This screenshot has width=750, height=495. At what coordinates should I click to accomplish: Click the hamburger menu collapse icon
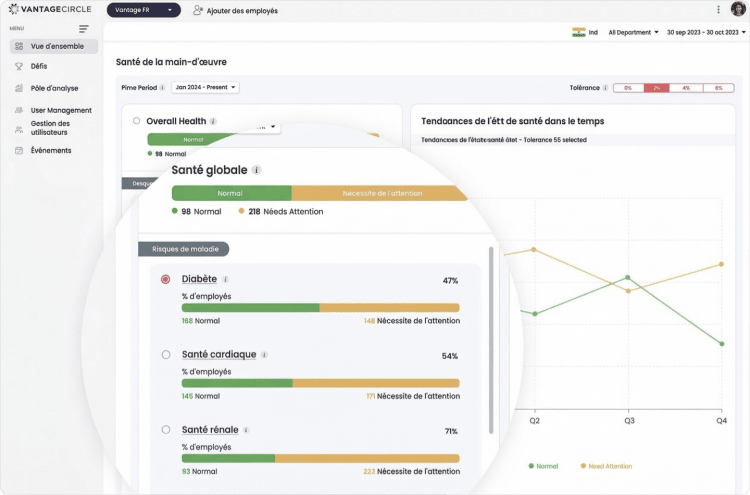[84, 29]
